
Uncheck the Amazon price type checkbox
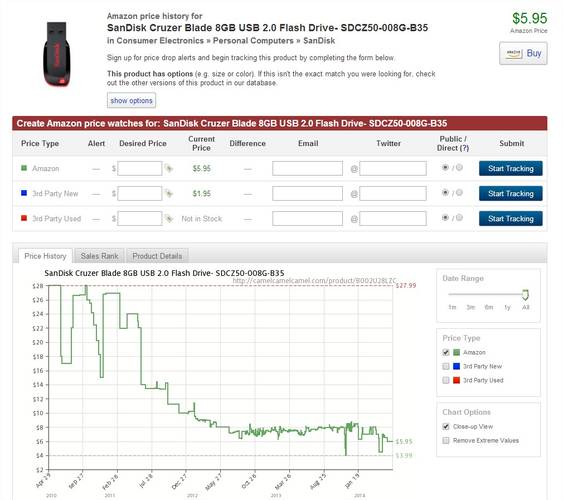click(446, 352)
